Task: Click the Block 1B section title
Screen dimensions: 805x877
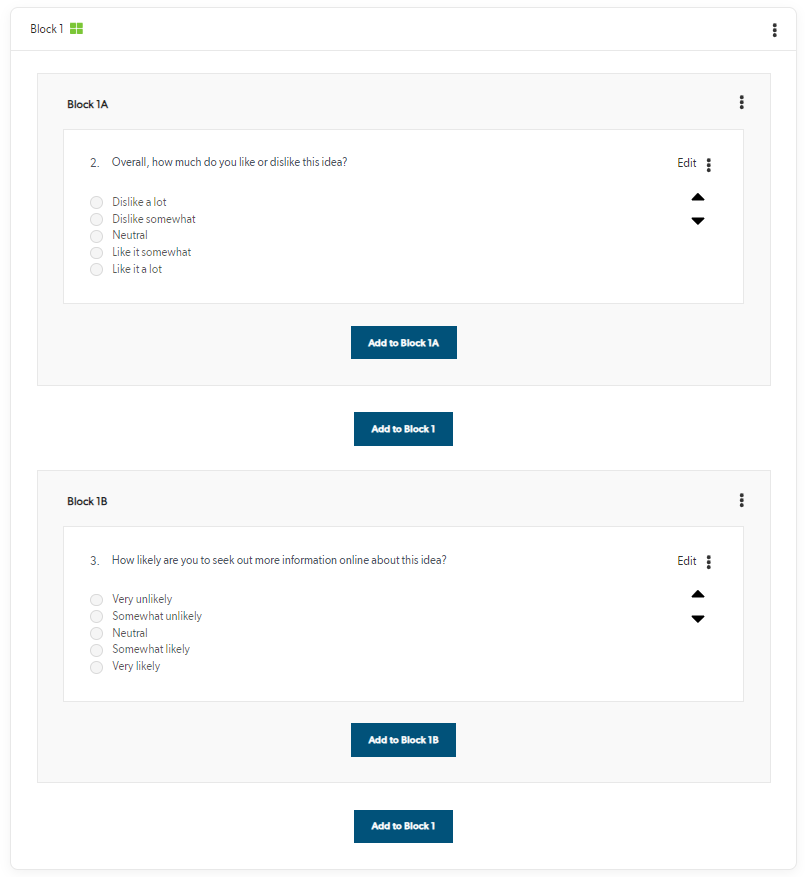Action: click(x=87, y=501)
